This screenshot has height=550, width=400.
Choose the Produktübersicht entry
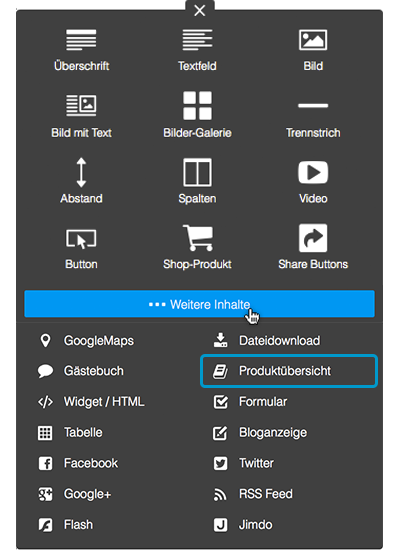tap(289, 371)
